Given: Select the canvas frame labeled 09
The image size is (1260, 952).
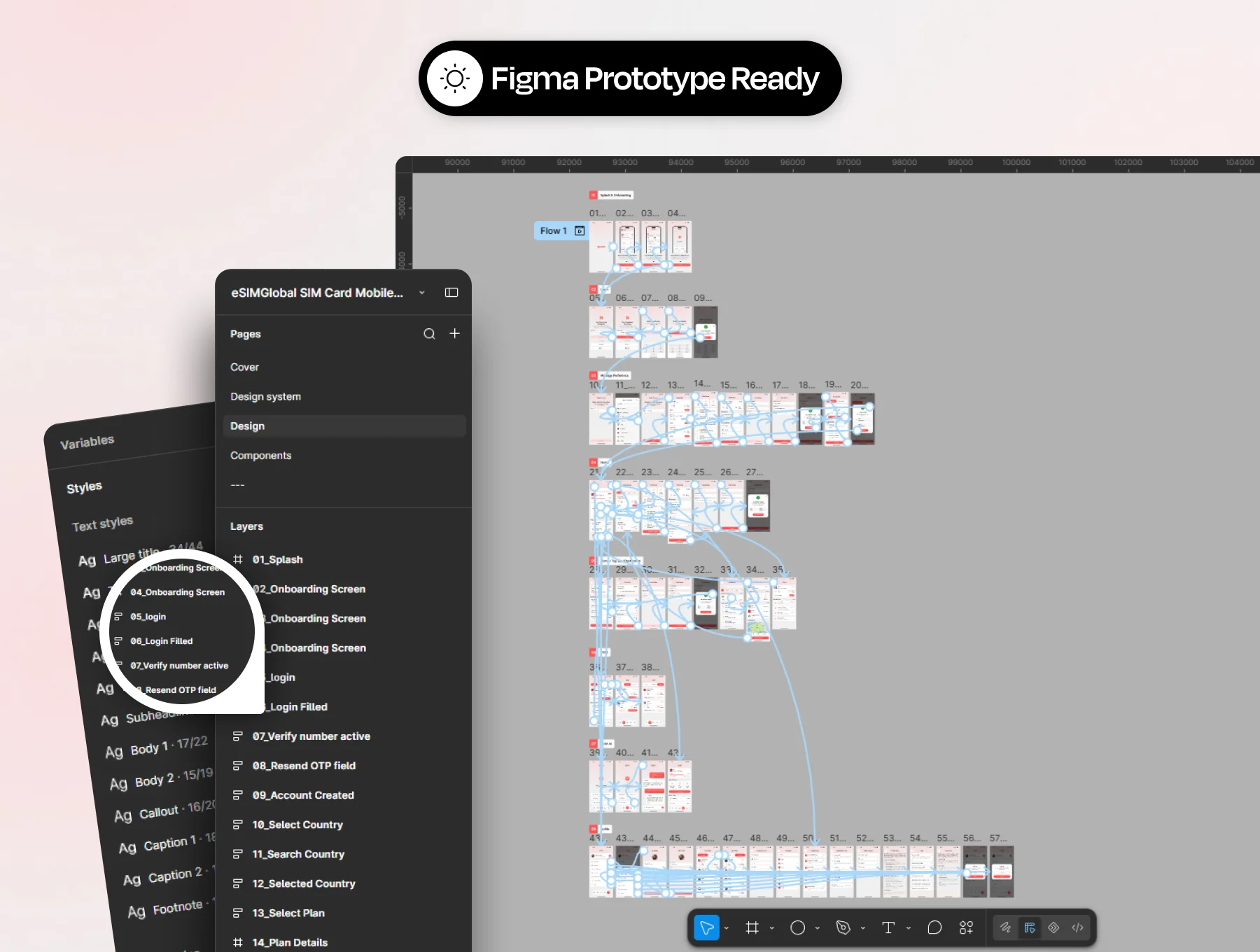Looking at the screenshot, I should point(706,332).
